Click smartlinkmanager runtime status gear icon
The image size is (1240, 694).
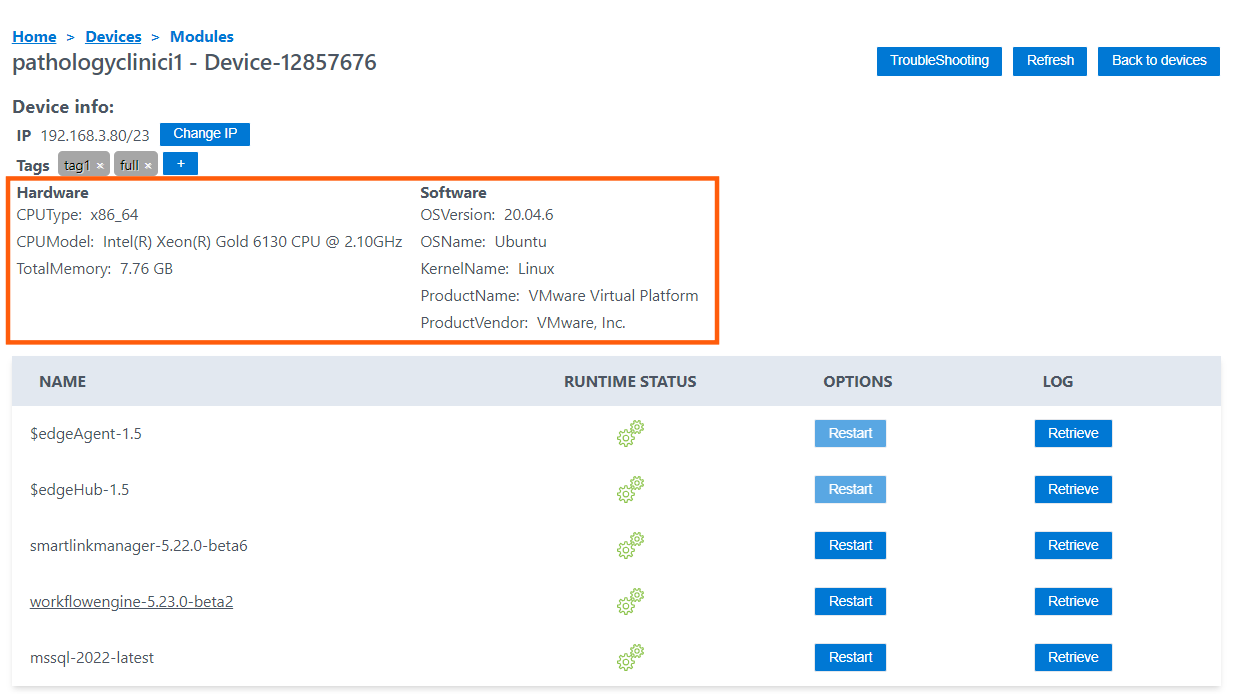(x=630, y=546)
